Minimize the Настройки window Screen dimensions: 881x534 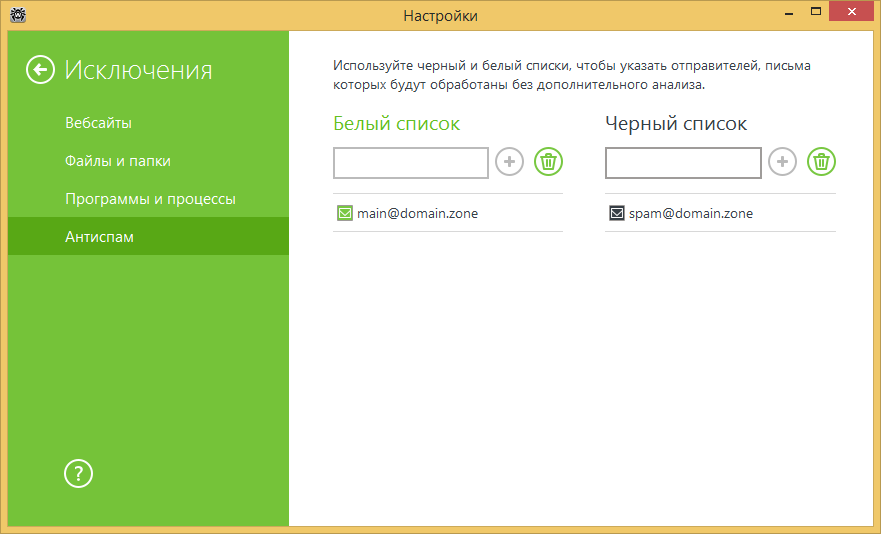tap(789, 12)
